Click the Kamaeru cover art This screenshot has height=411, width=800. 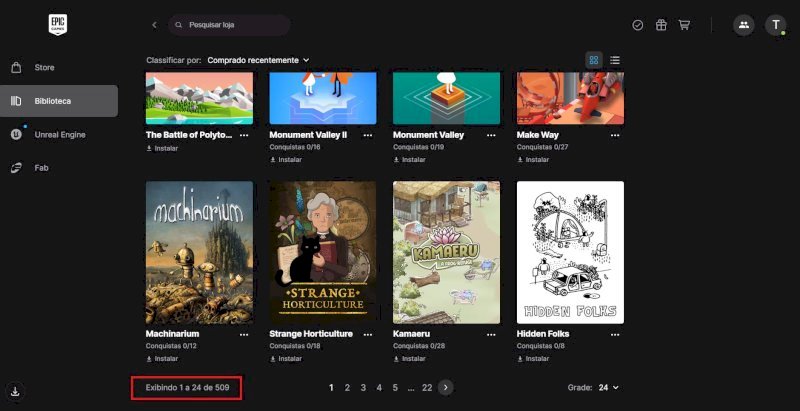(x=446, y=252)
